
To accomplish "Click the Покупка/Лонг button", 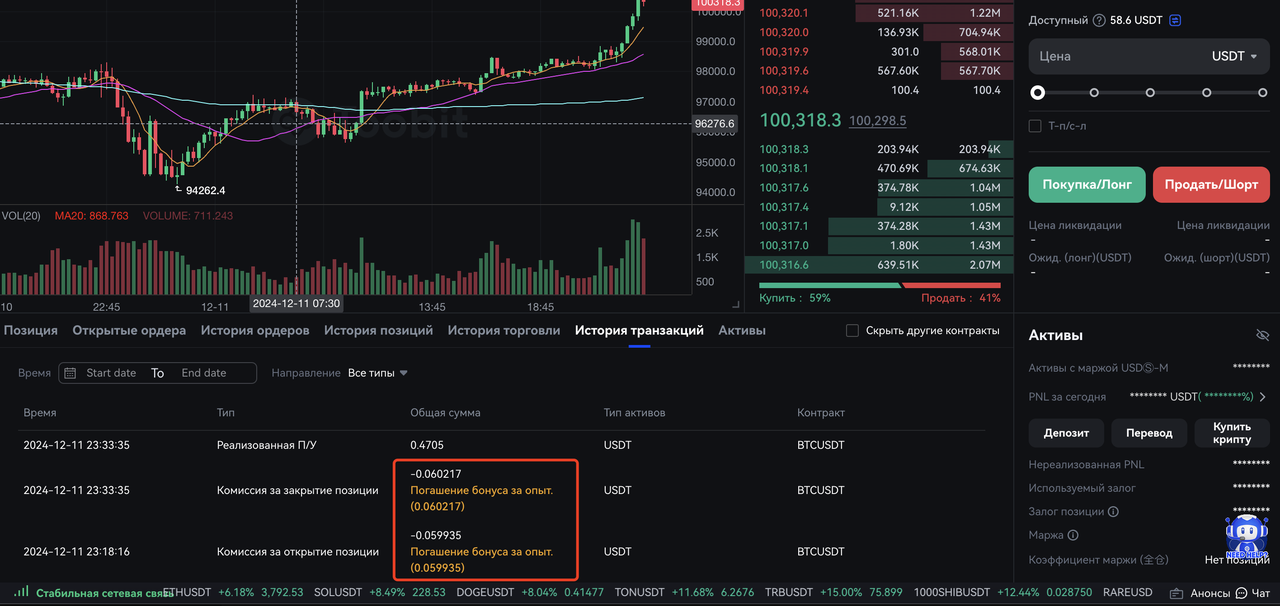I will tap(1087, 185).
